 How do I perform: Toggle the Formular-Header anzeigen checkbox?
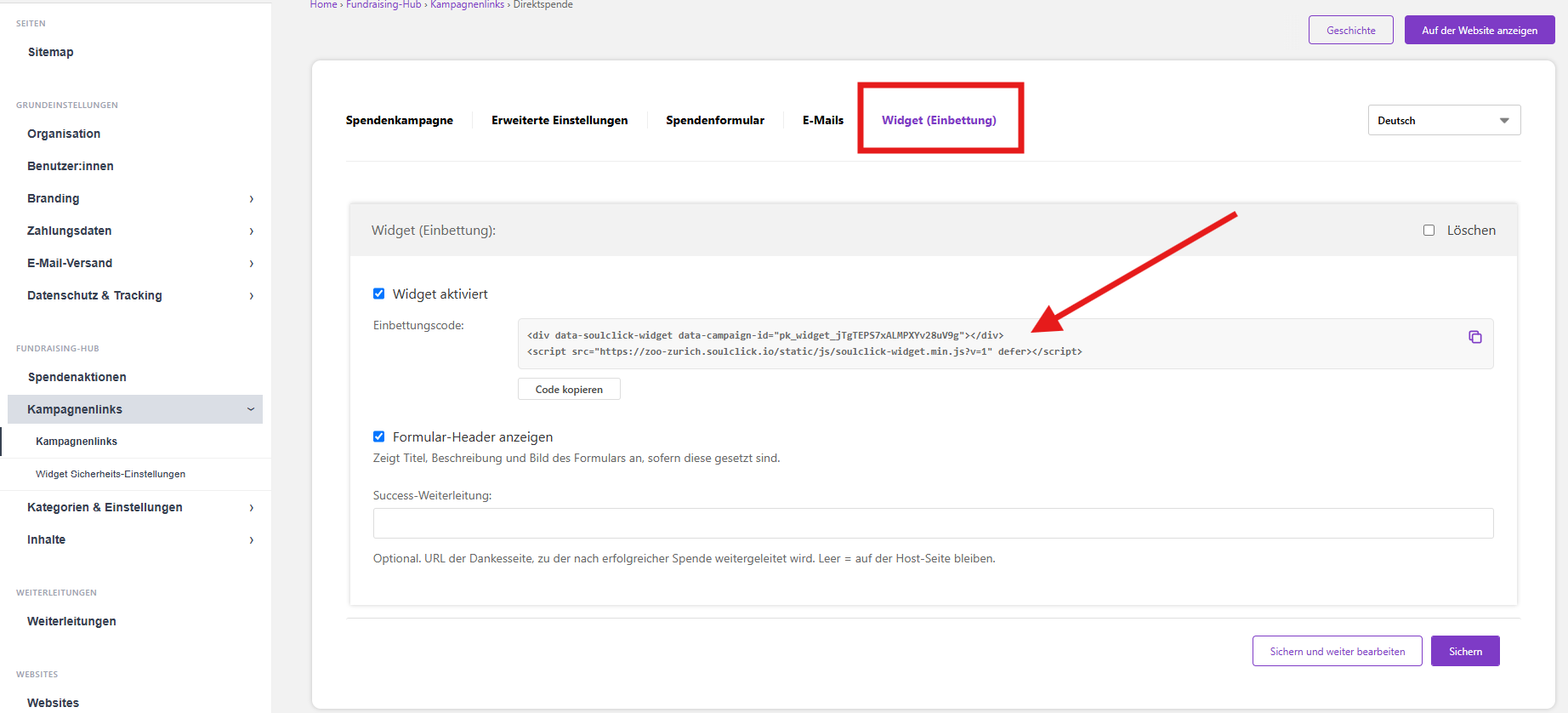click(x=378, y=436)
